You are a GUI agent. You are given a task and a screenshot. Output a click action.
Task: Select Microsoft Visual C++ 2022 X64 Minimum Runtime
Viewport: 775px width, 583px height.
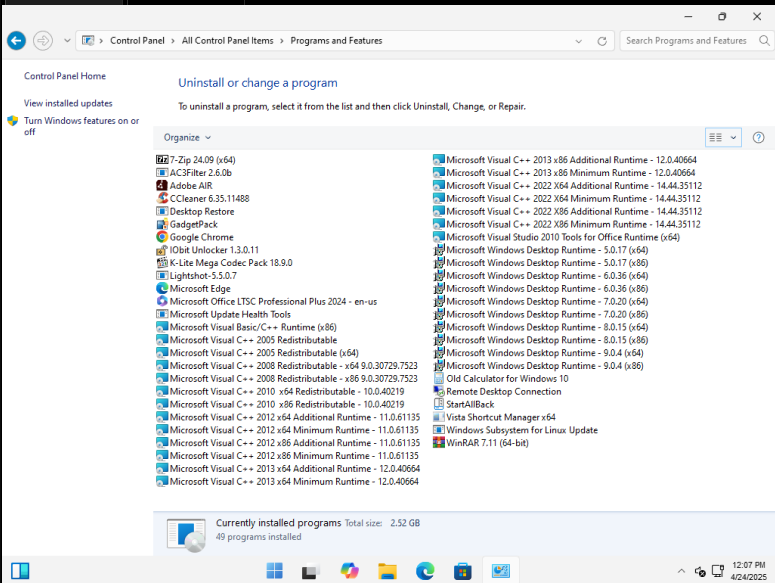(x=567, y=198)
